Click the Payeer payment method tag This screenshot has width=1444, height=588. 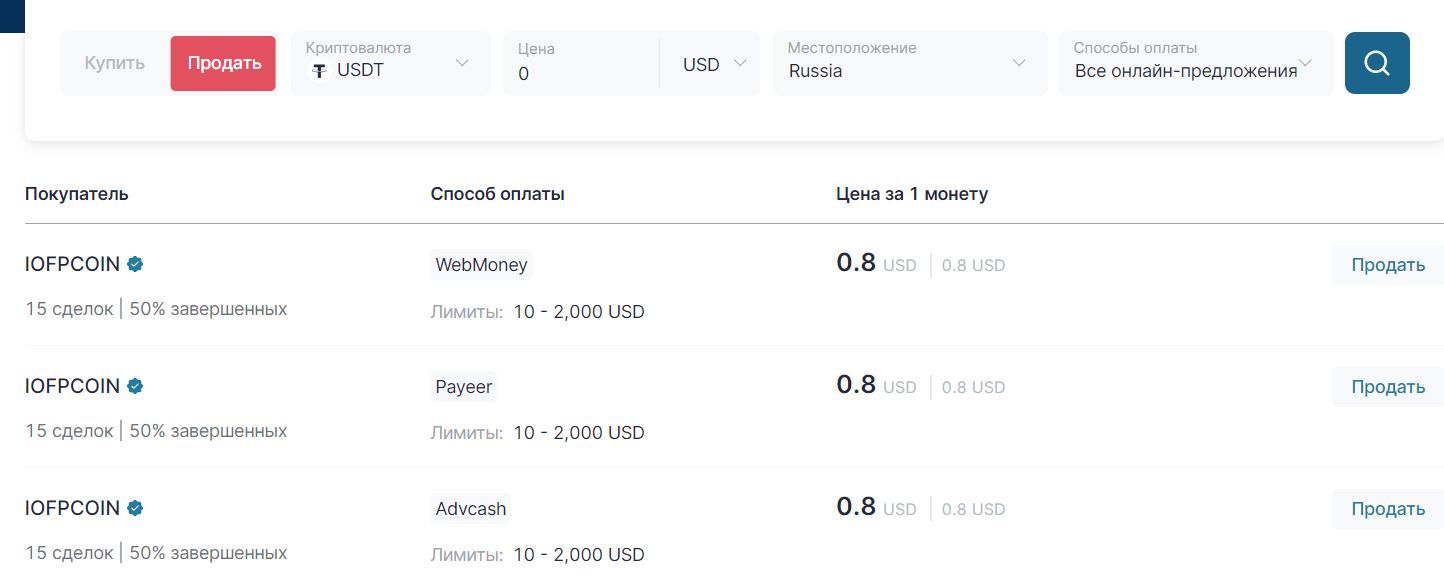pos(463,387)
